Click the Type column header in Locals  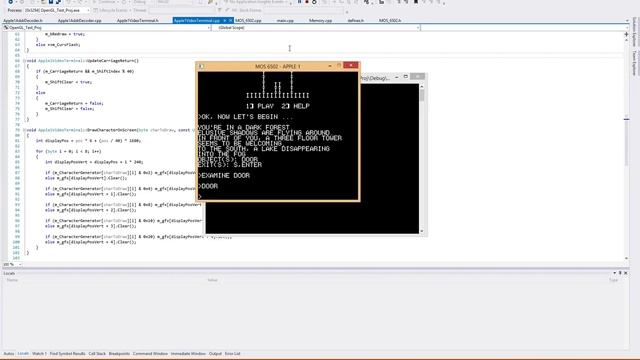pyautogui.click(x=613, y=280)
